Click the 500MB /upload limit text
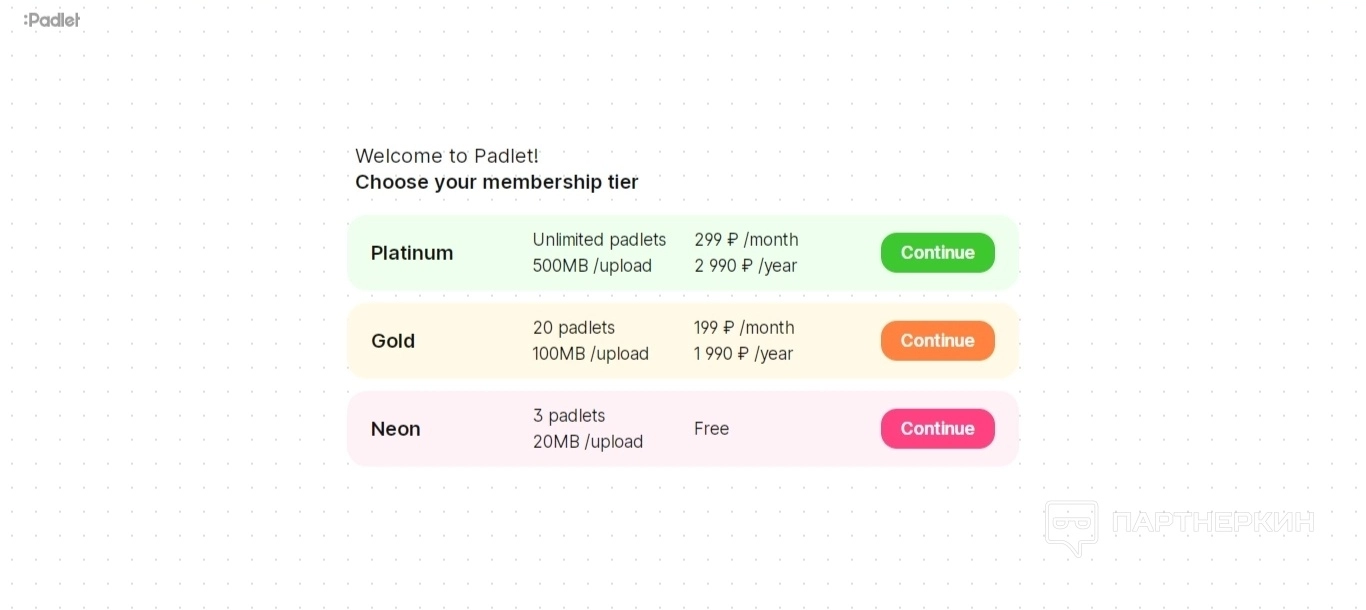The height and width of the screenshot is (610, 1366). [592, 266]
